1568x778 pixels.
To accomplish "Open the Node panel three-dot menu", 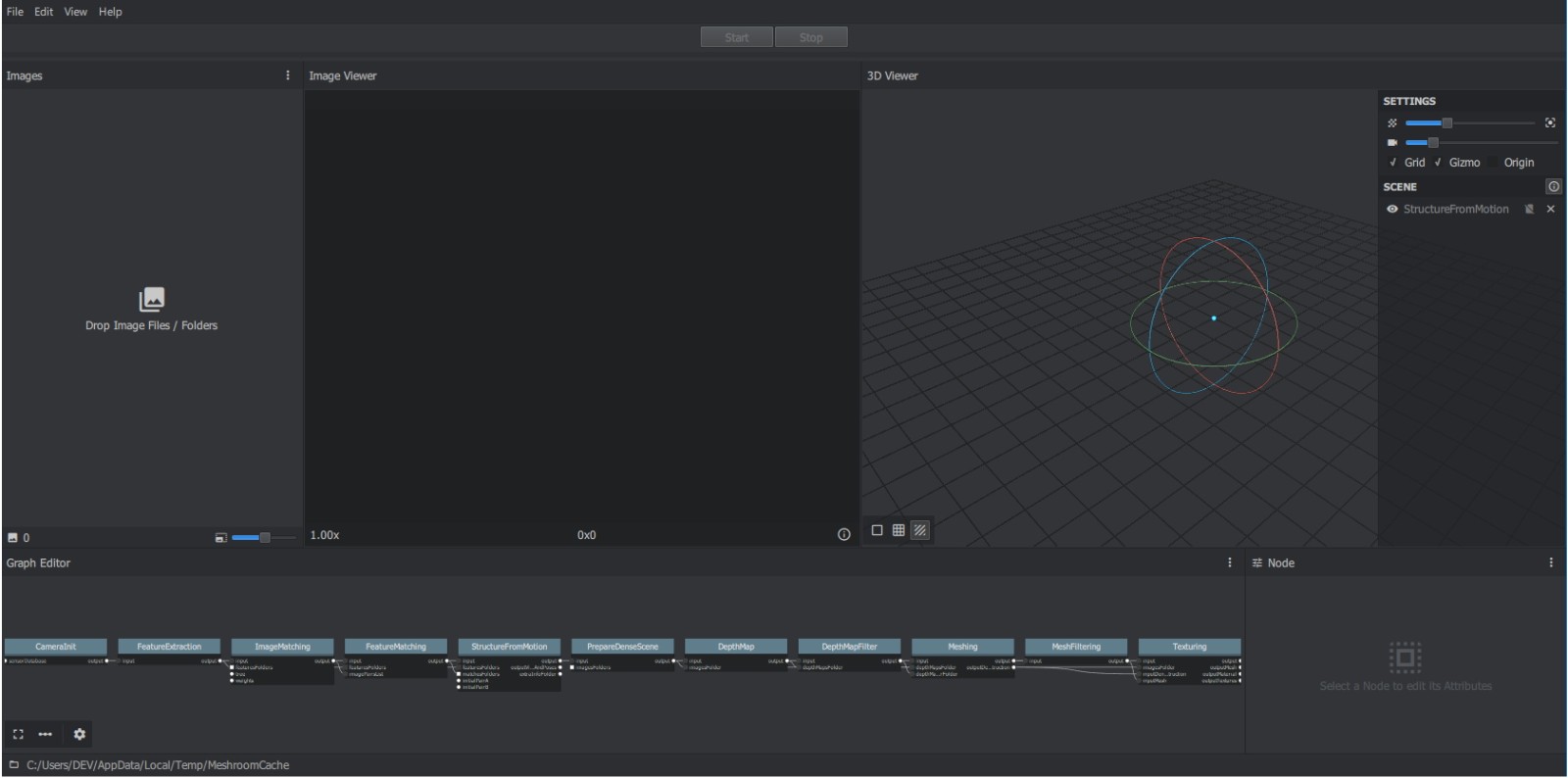I will tap(1550, 562).
